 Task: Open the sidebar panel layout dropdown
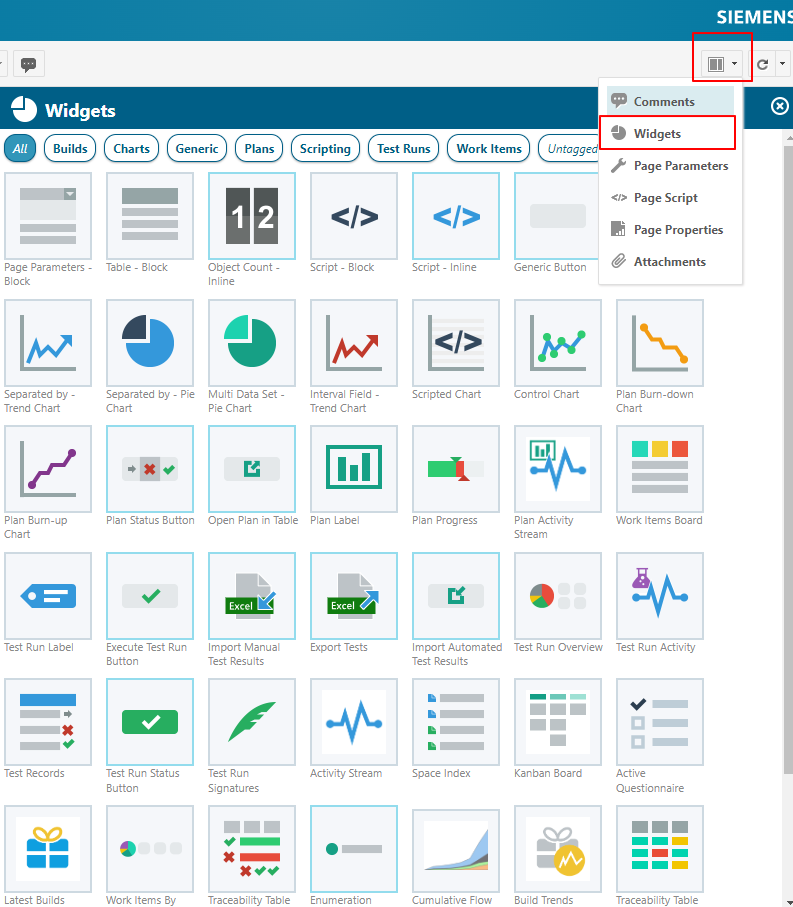click(722, 64)
